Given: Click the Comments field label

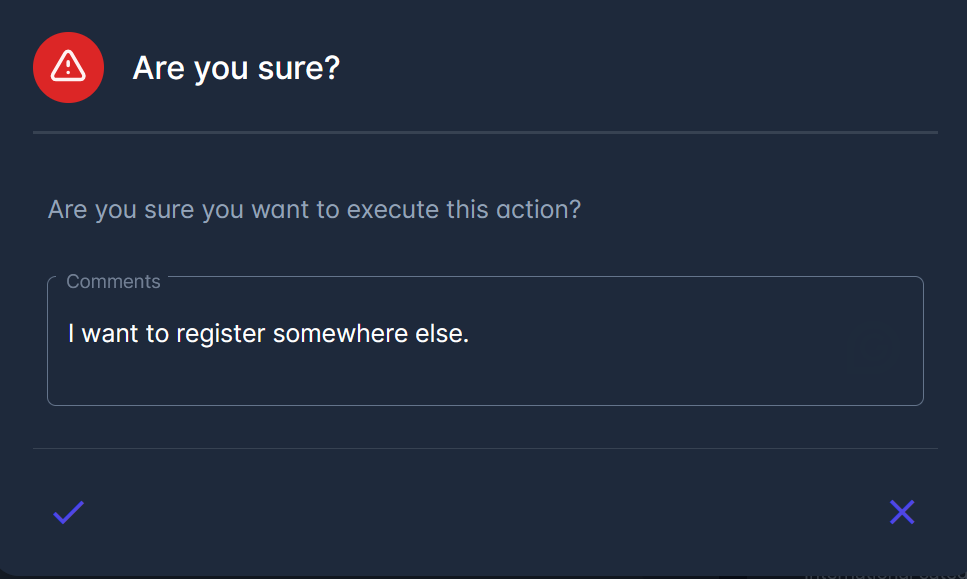Looking at the screenshot, I should [x=113, y=281].
